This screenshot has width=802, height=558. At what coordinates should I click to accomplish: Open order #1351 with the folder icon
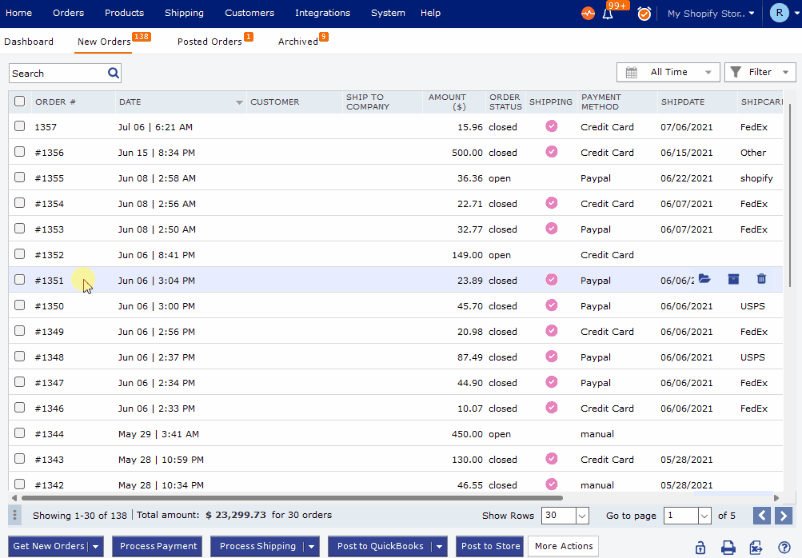click(704, 280)
